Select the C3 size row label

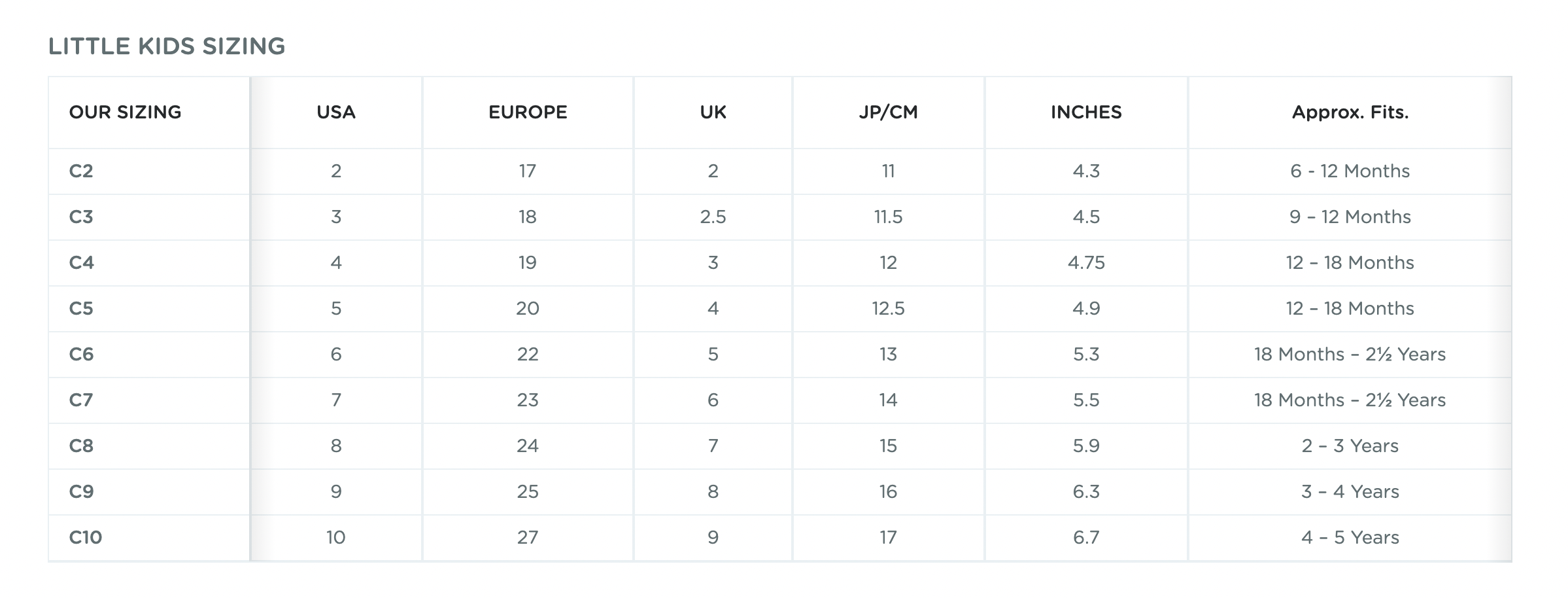(81, 217)
